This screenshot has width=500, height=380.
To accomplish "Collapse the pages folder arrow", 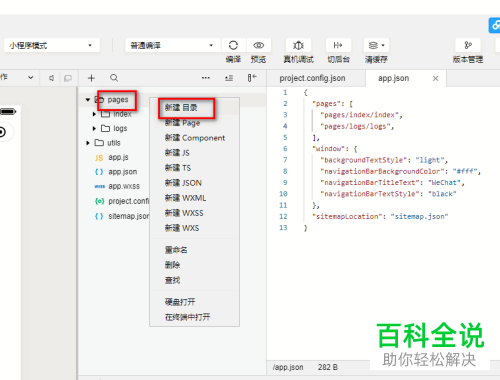I will pyautogui.click(x=88, y=100).
